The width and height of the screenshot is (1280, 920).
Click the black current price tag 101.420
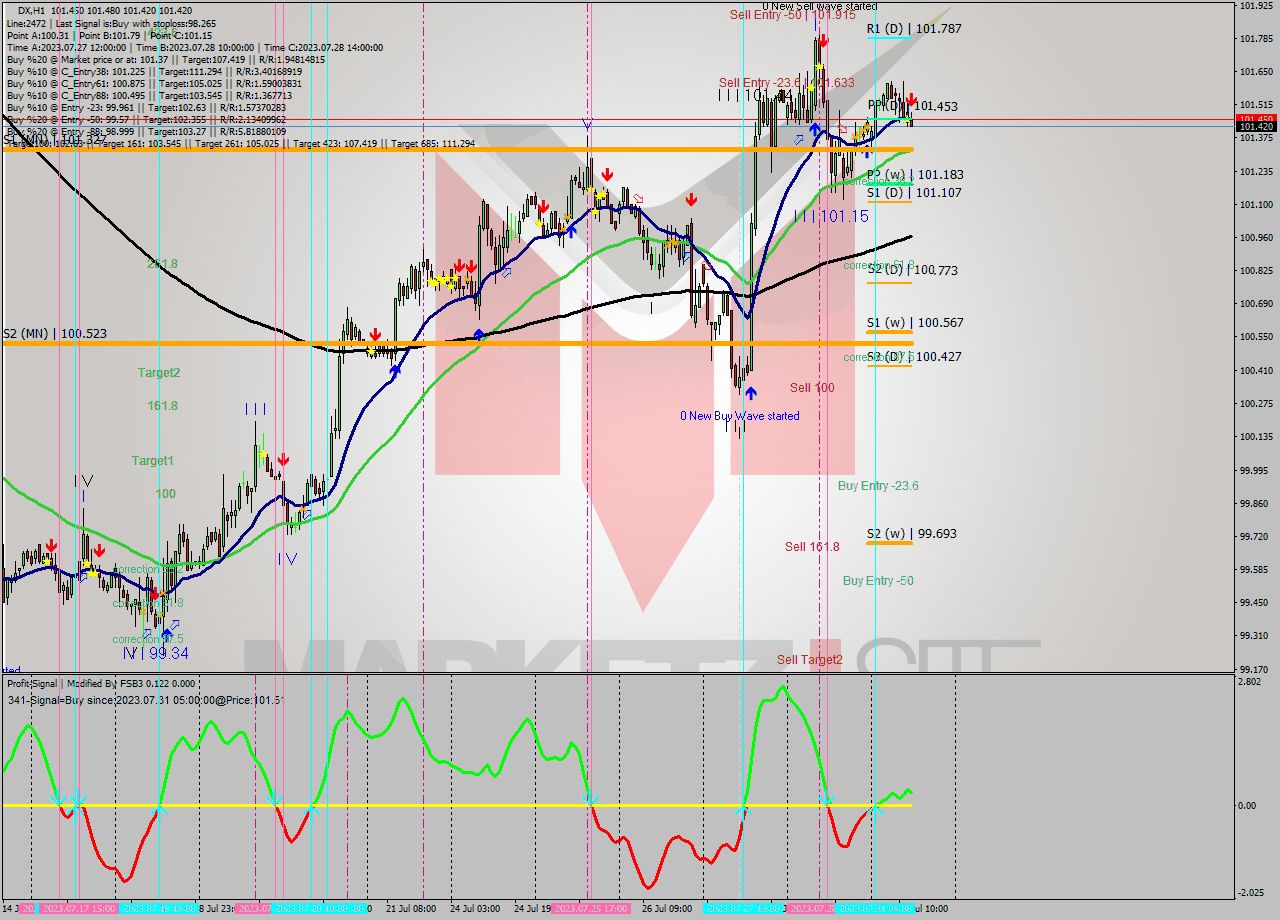pos(1256,127)
